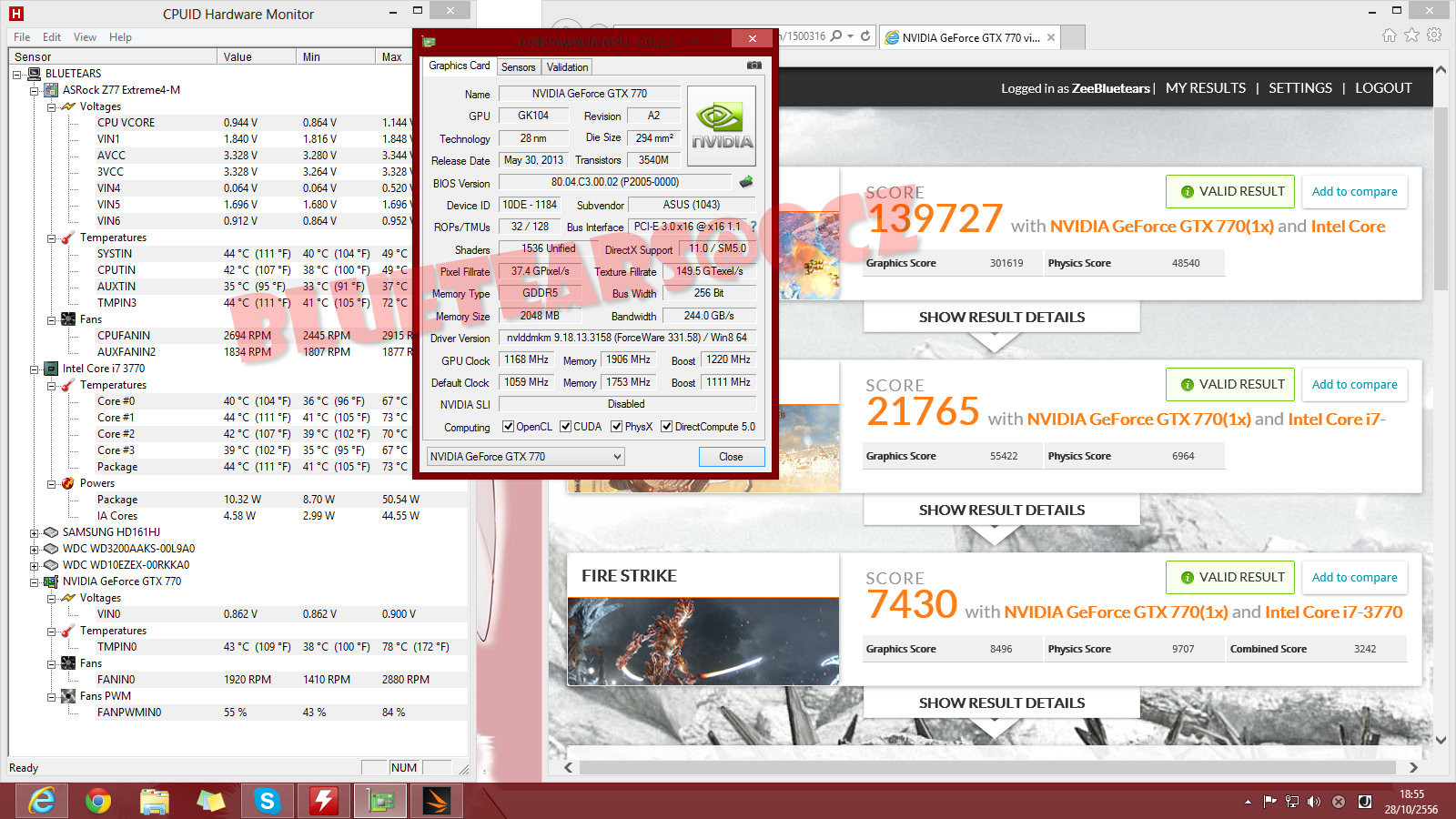Open File Explorer from taskbar
1456x819 pixels.
(155, 801)
